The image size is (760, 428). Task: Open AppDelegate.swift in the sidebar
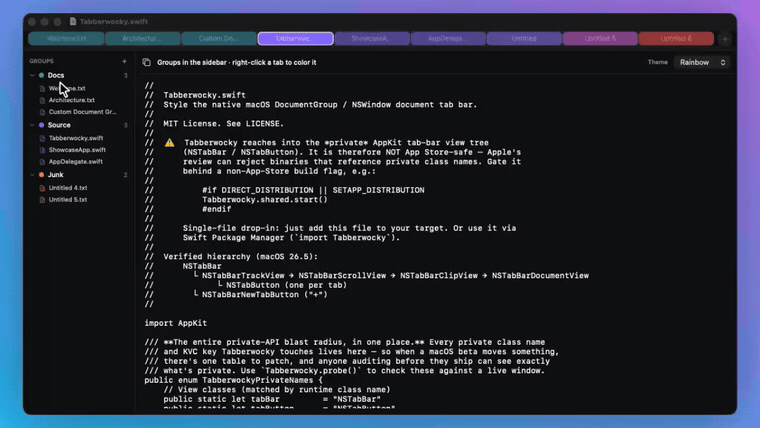coord(76,162)
